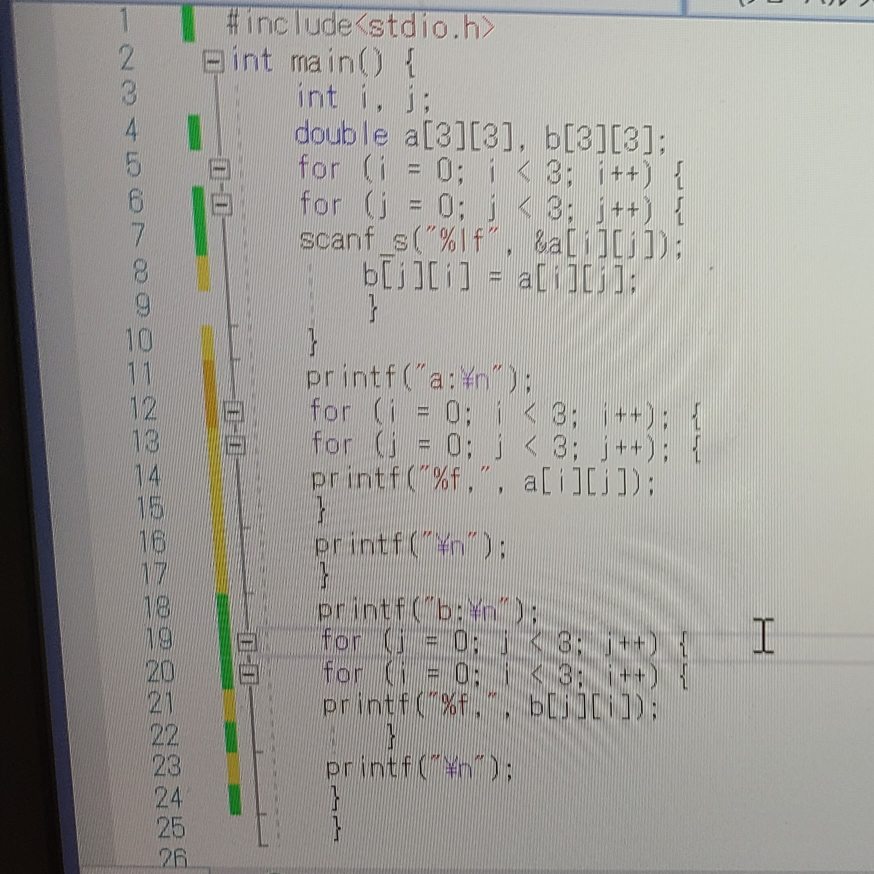Screen dimensions: 874x874
Task: Collapse the int main() function block
Action: click(x=213, y=60)
